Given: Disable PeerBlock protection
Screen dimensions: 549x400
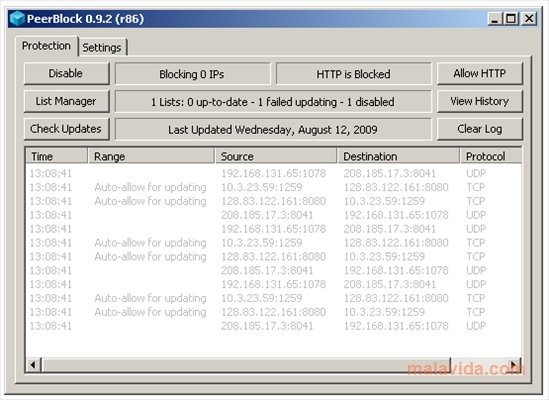Looking at the screenshot, I should pyautogui.click(x=67, y=74).
